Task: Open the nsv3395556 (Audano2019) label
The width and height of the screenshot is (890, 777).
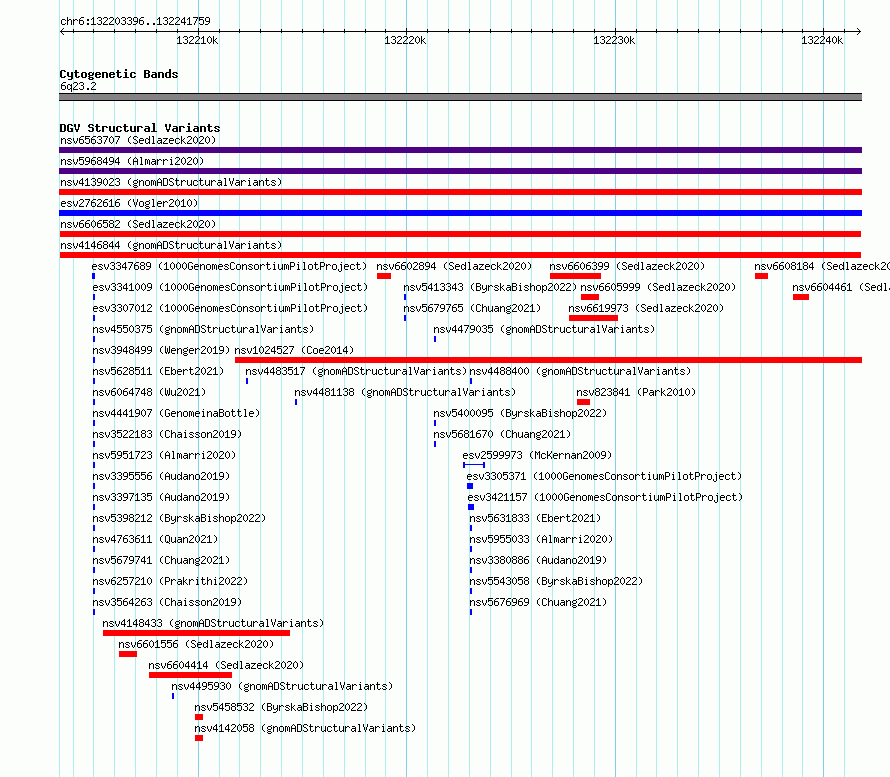Action: [x=161, y=476]
